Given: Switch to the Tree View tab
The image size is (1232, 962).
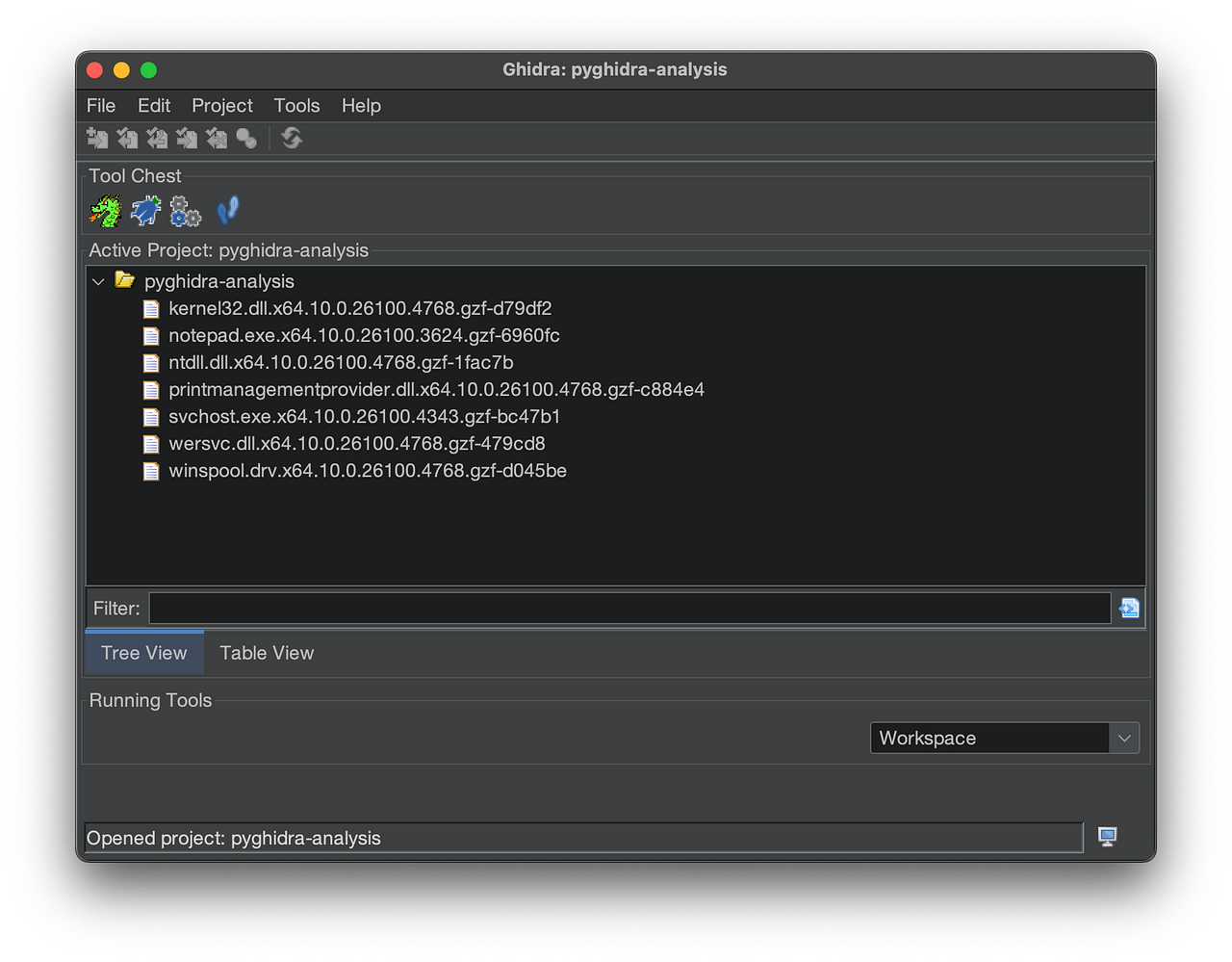Looking at the screenshot, I should coord(144,653).
